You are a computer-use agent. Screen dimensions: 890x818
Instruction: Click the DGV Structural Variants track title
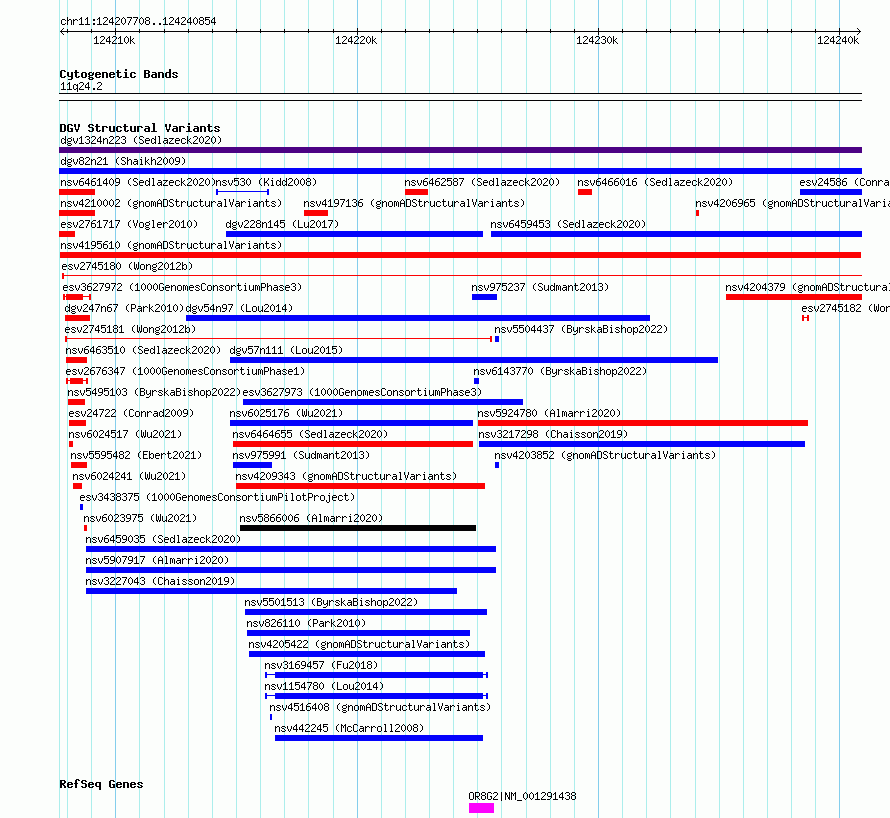[140, 128]
